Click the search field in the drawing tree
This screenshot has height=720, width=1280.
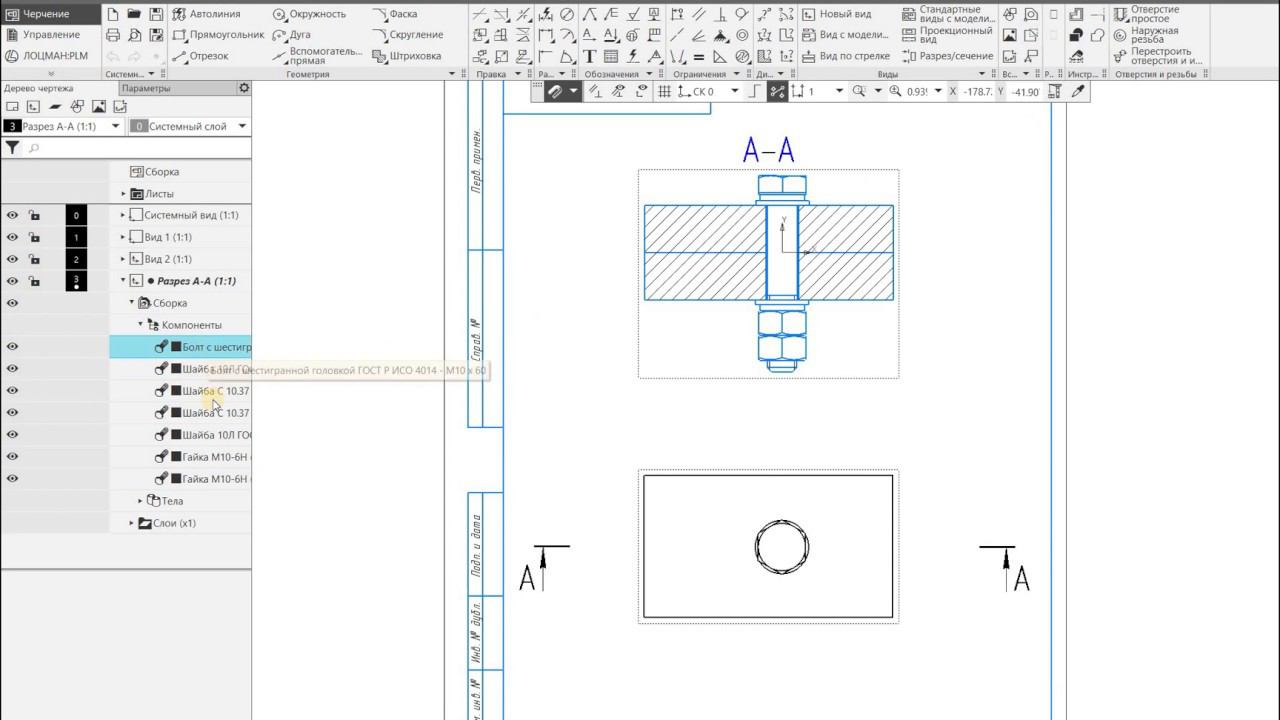(x=138, y=148)
